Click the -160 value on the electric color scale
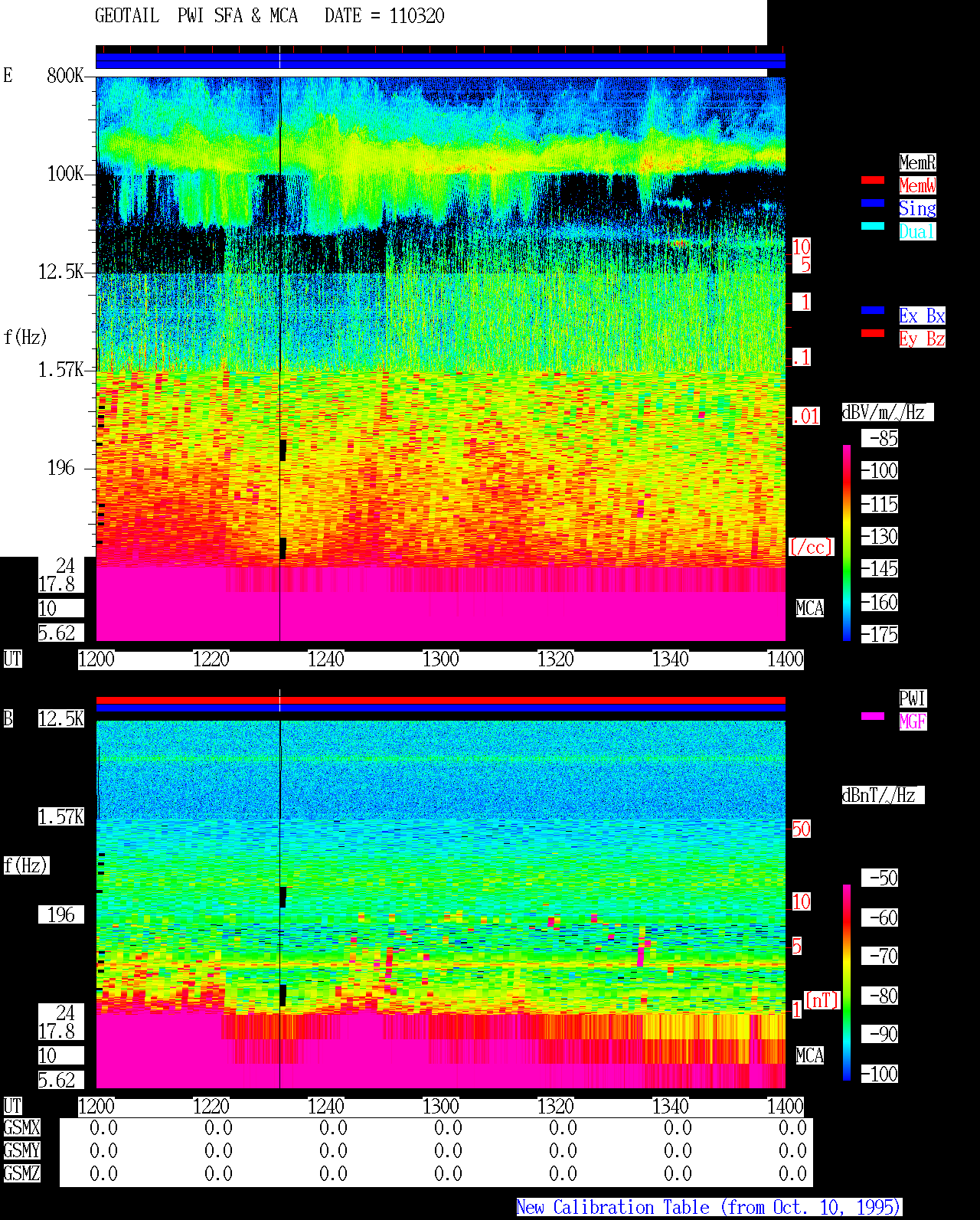 pos(880,602)
